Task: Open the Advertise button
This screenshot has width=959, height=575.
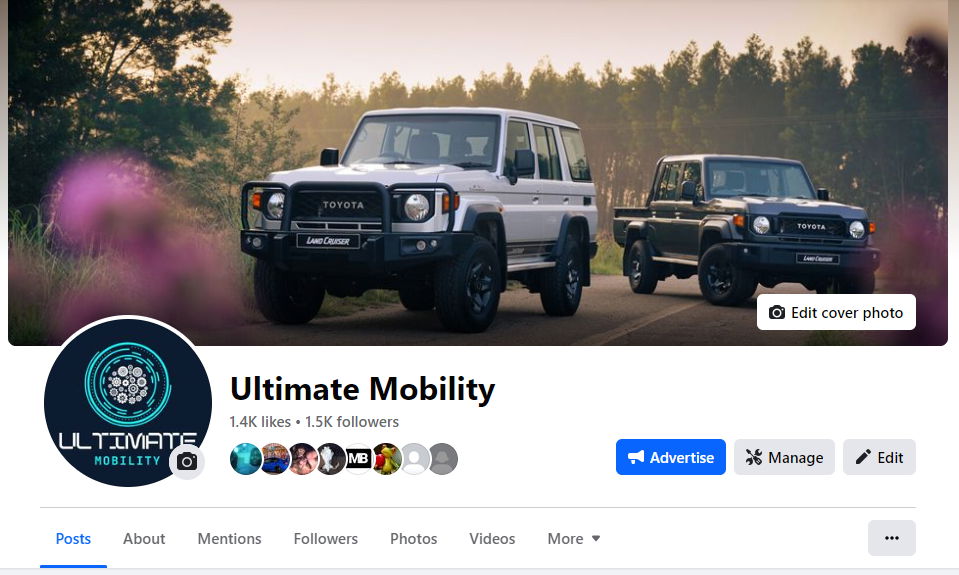Action: (x=670, y=457)
